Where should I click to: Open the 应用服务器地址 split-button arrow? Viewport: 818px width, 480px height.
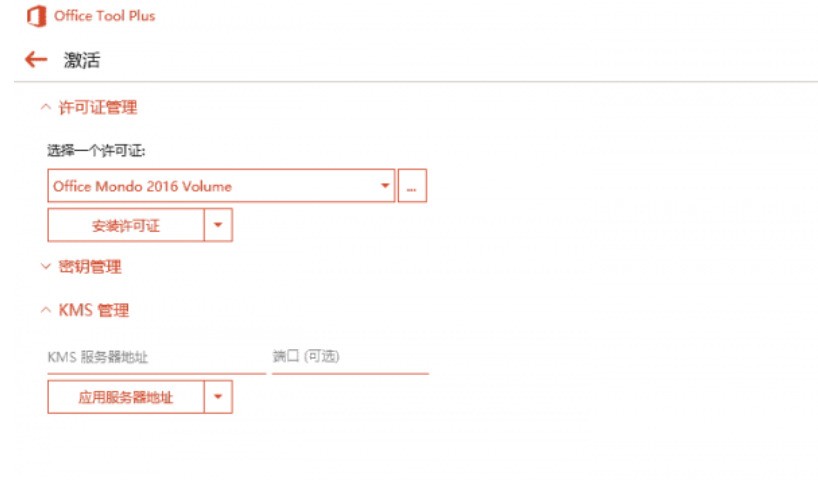(x=218, y=397)
